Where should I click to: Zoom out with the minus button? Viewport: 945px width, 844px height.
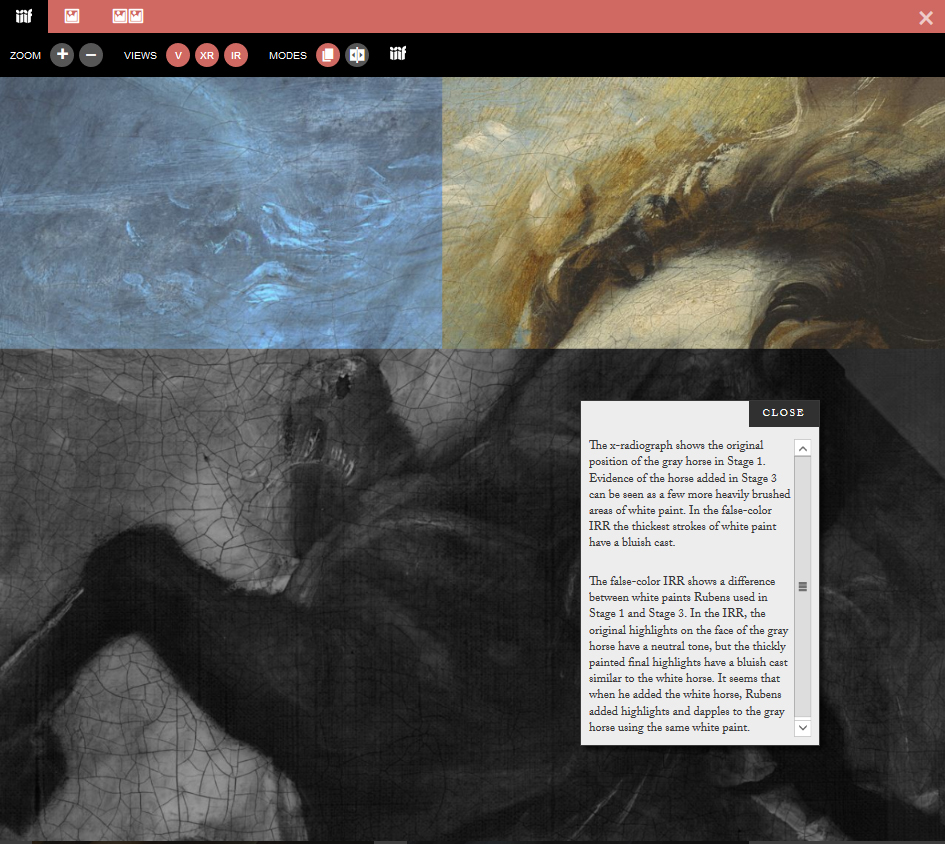tap(91, 55)
